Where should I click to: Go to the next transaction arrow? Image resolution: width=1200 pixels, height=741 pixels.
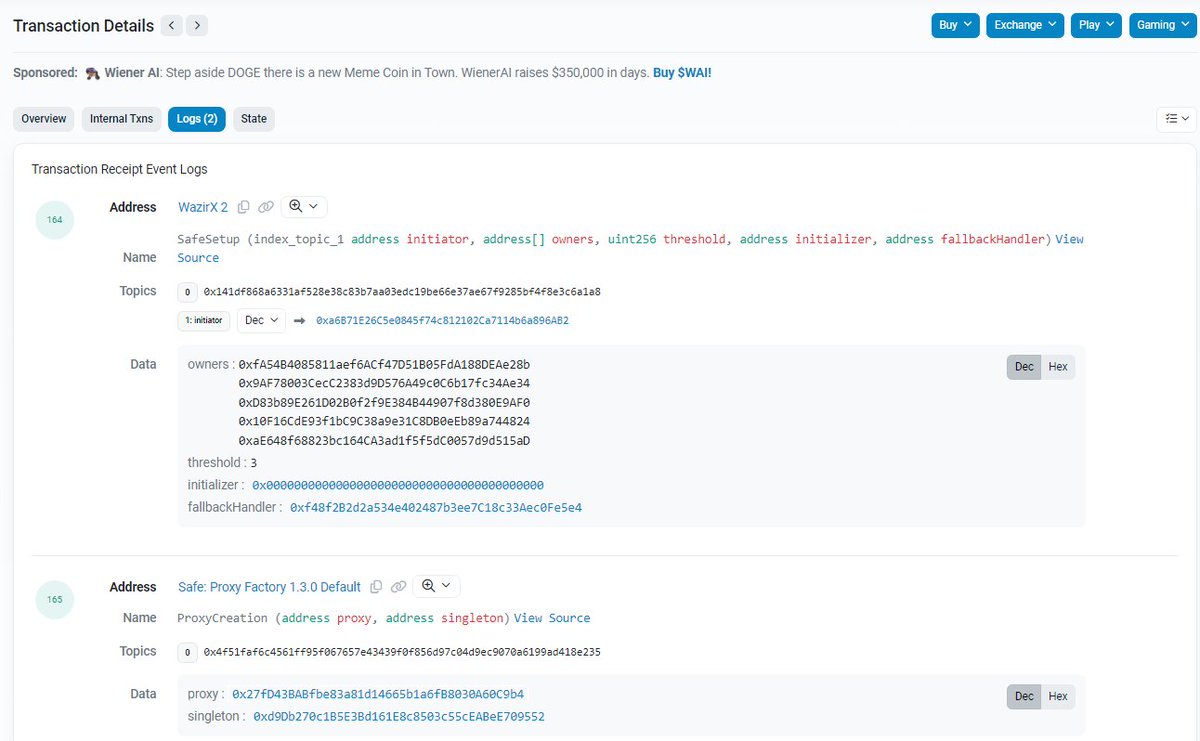[197, 25]
